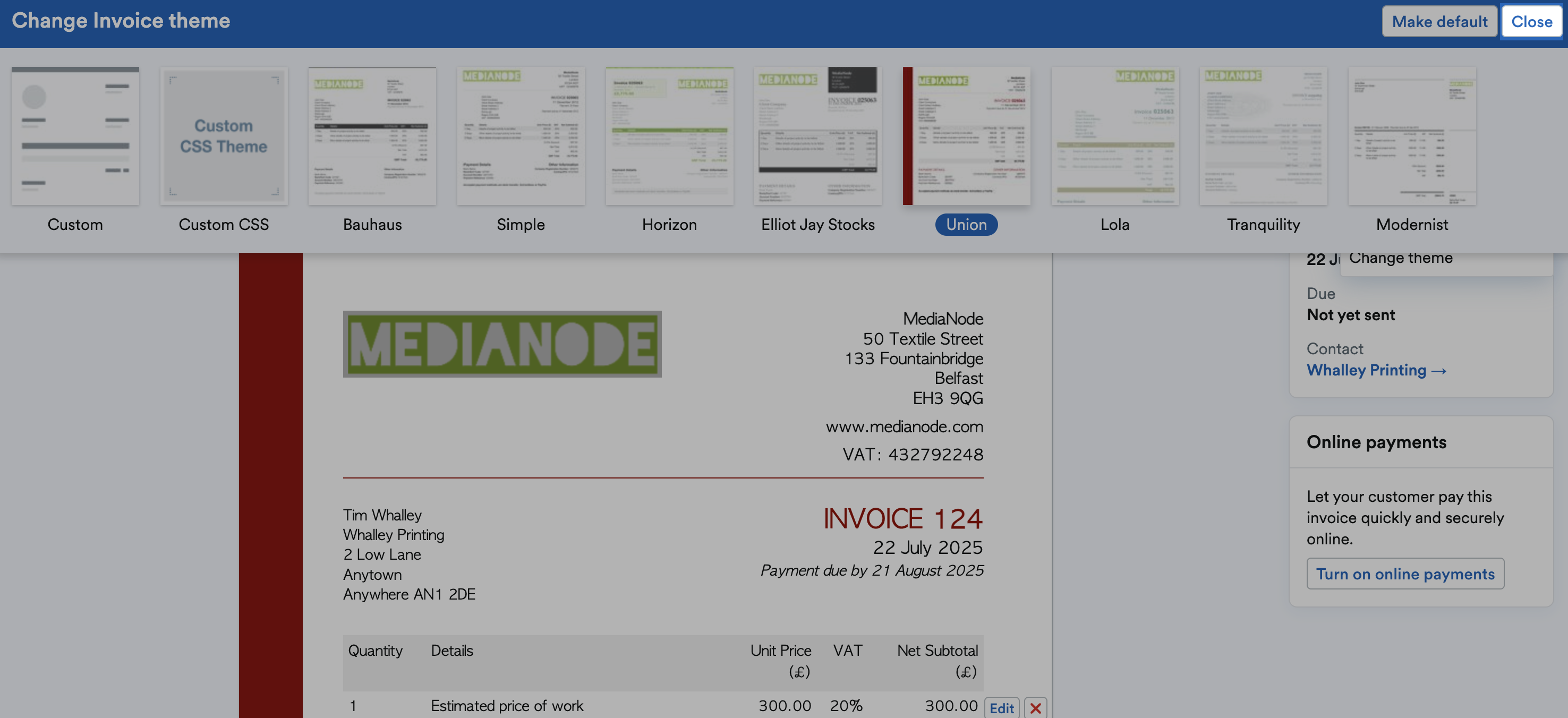Click the INVOICE 124 heading

point(902,518)
